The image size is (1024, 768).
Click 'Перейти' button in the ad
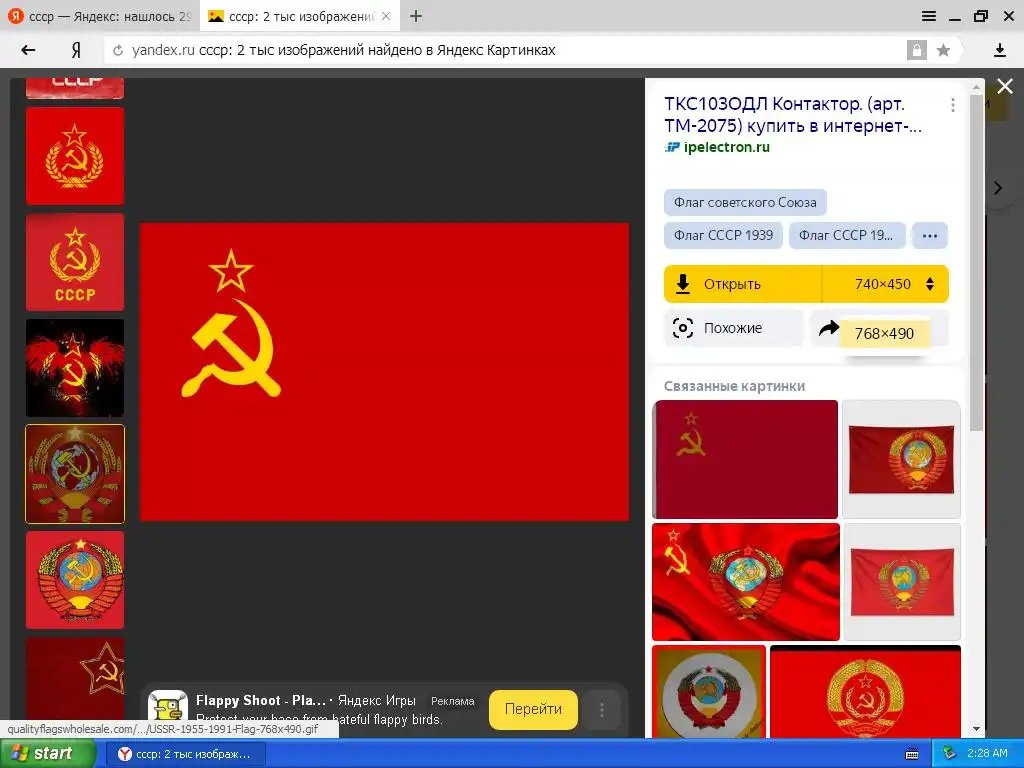click(x=533, y=709)
